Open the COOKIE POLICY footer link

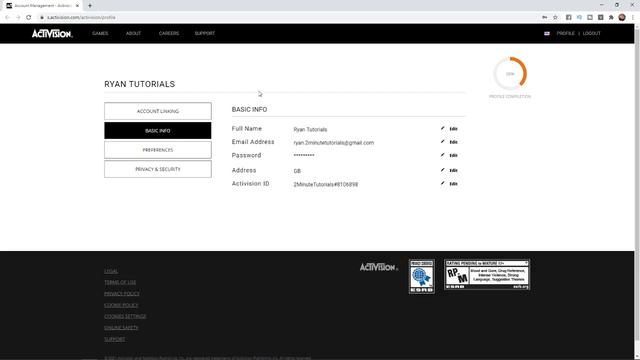pos(121,305)
